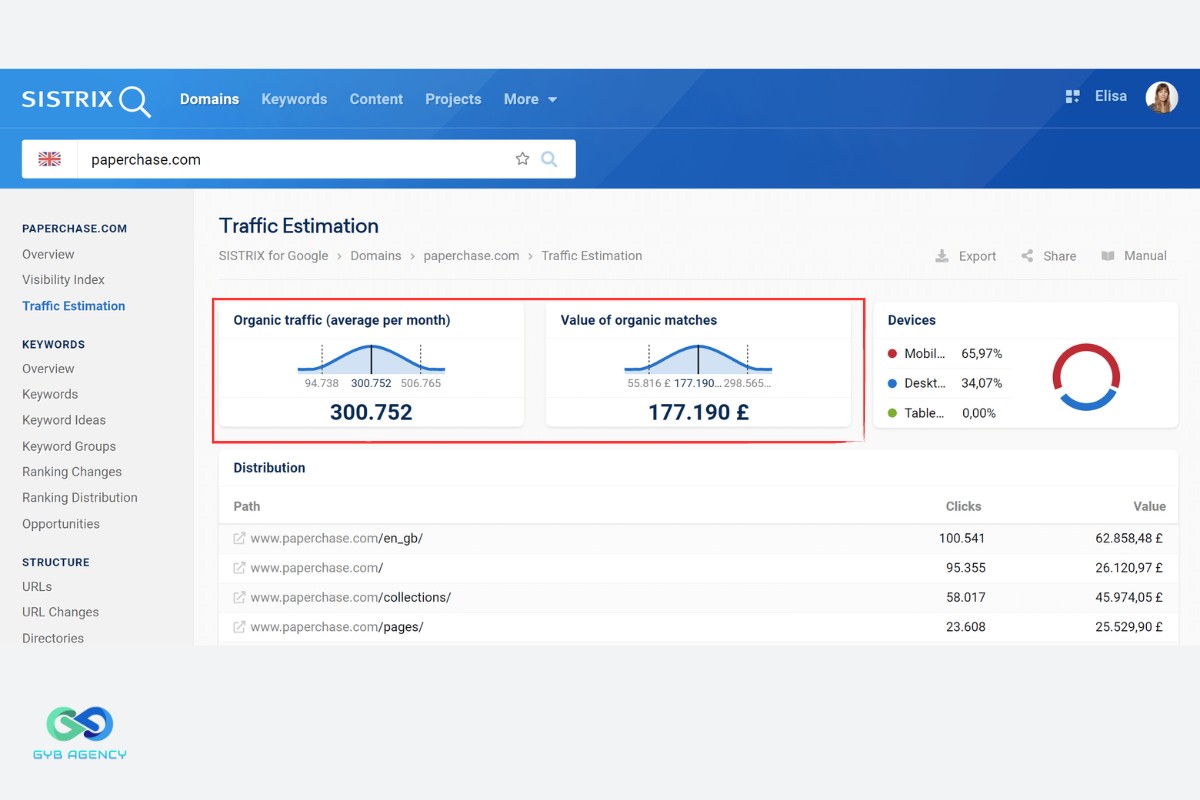Open the Domains menu

209,99
